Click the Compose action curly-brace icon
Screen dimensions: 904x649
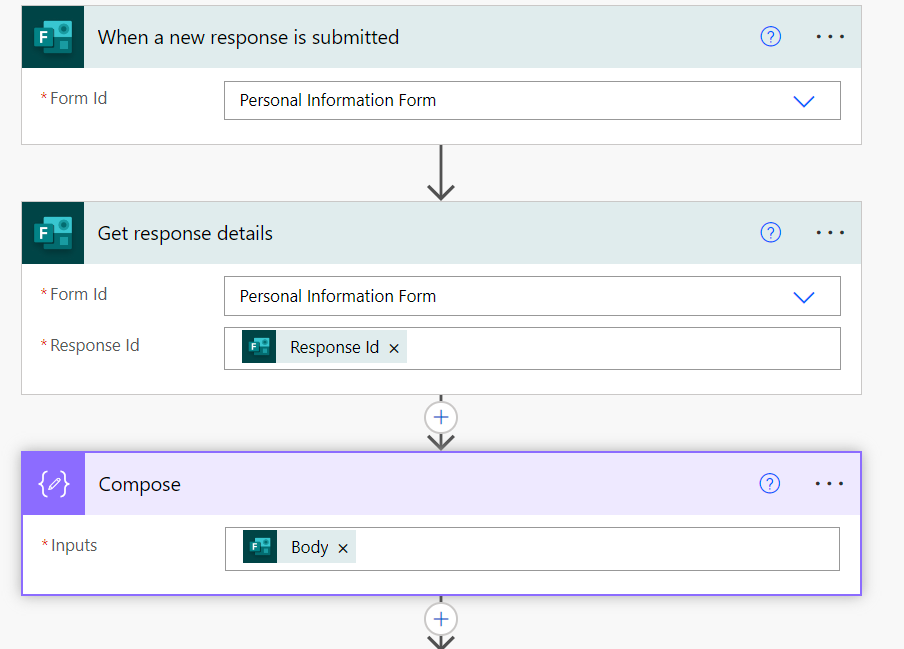point(54,484)
